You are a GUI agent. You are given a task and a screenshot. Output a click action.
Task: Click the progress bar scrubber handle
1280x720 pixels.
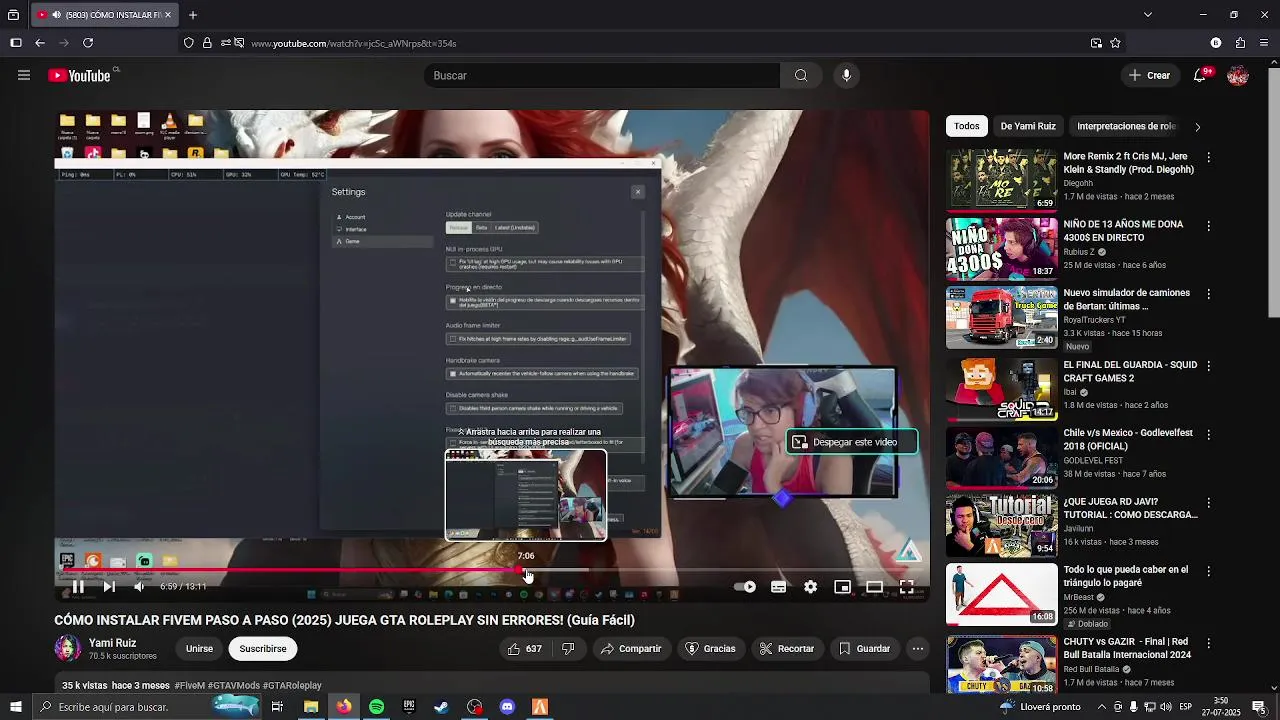[x=521, y=570]
